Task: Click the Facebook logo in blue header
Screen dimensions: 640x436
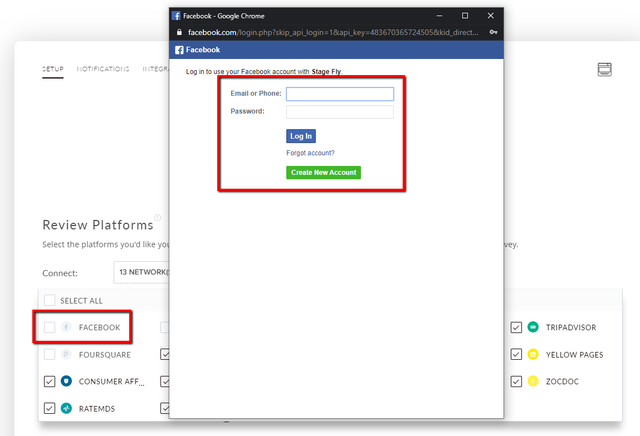Action: (x=179, y=50)
